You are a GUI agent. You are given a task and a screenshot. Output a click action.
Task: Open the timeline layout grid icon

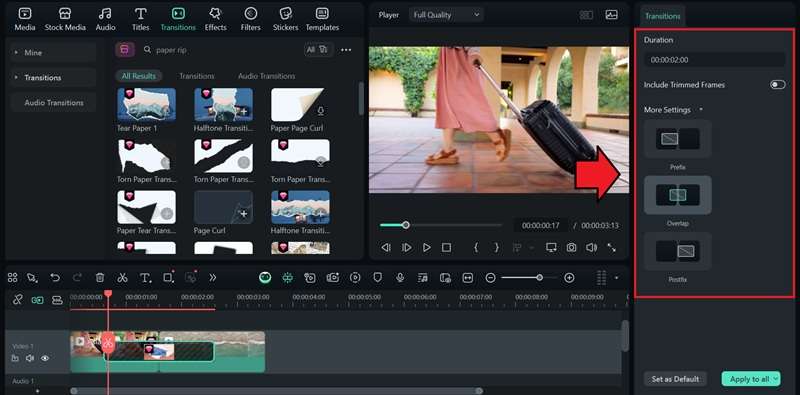[13, 278]
